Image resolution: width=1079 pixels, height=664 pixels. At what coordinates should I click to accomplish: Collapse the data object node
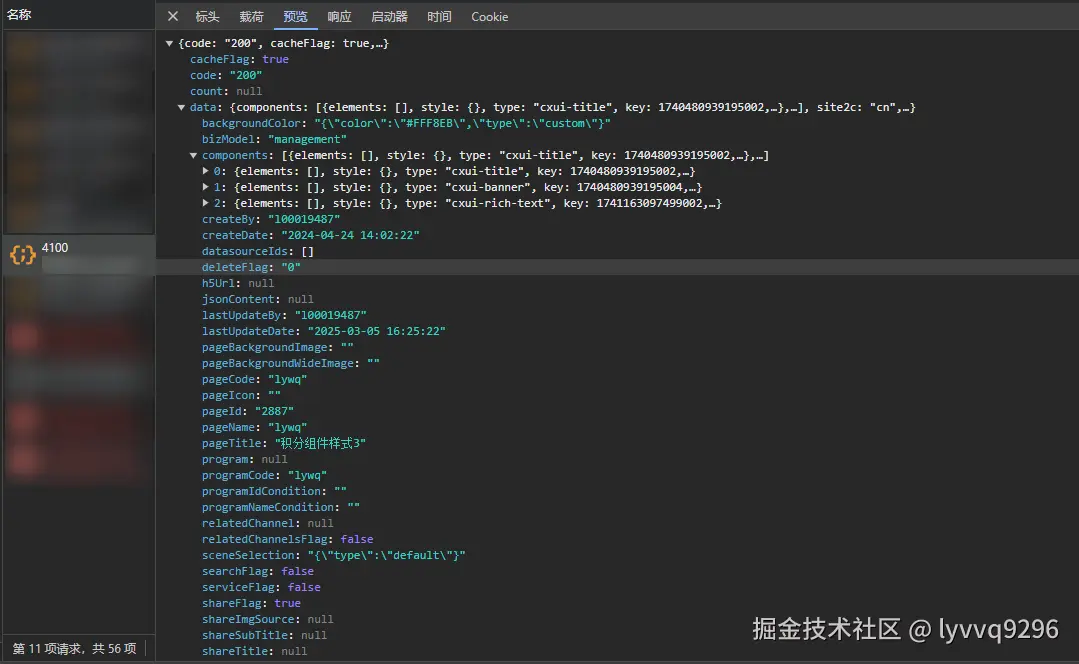coord(181,107)
